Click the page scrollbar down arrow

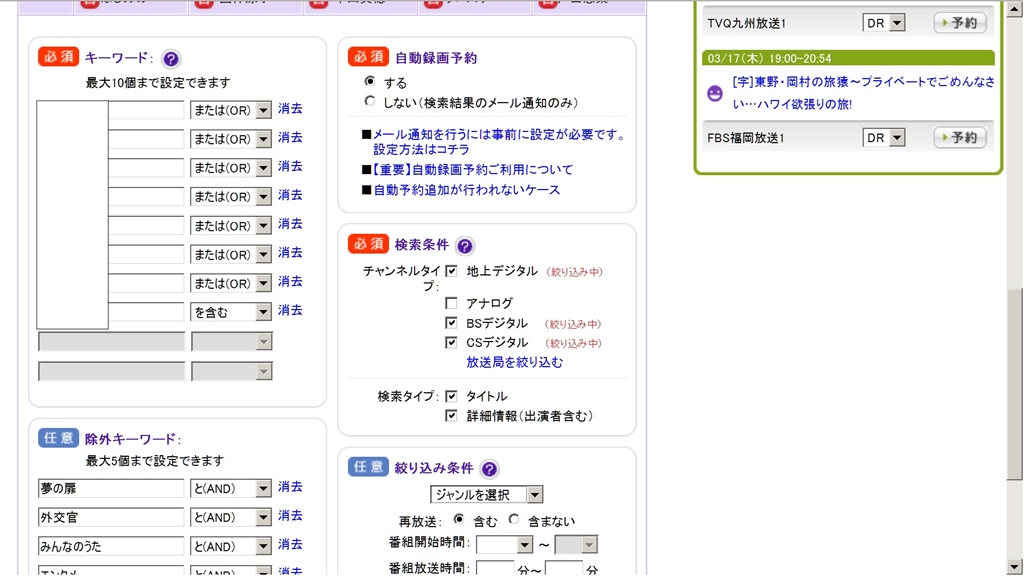[x=1014, y=567]
